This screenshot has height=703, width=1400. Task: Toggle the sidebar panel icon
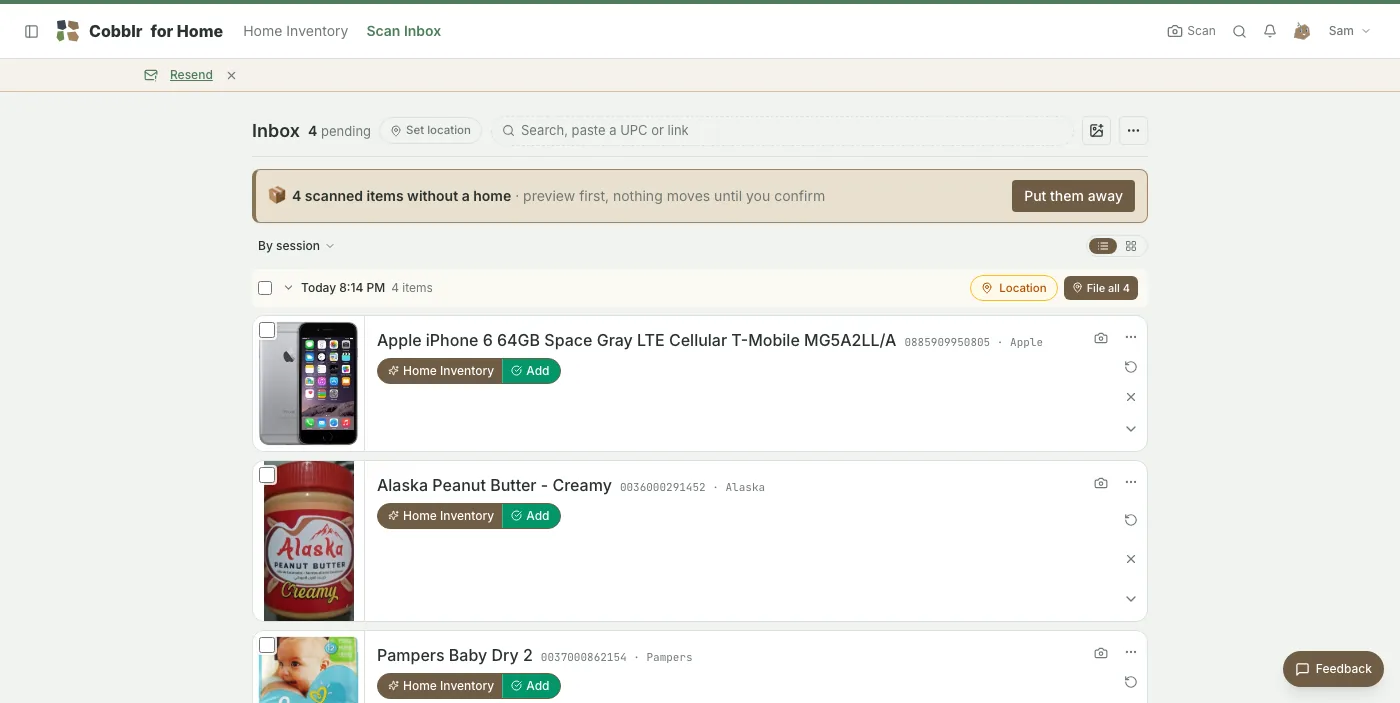pyautogui.click(x=31, y=31)
